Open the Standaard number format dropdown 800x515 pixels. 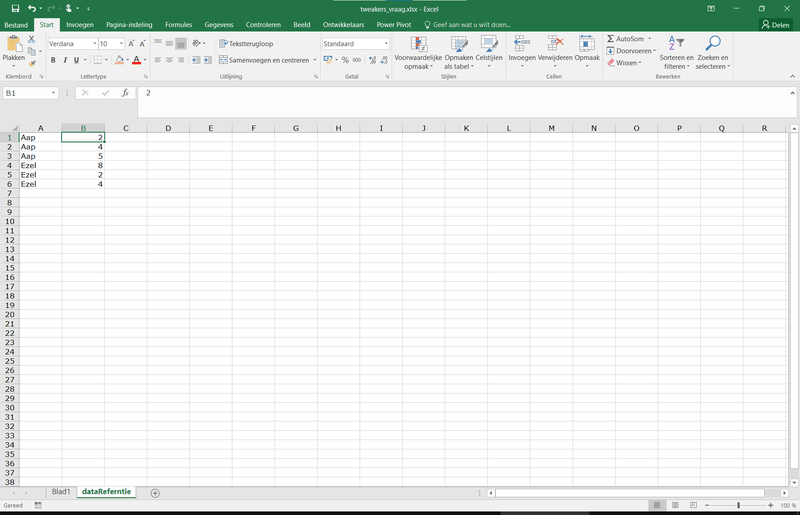(386, 44)
